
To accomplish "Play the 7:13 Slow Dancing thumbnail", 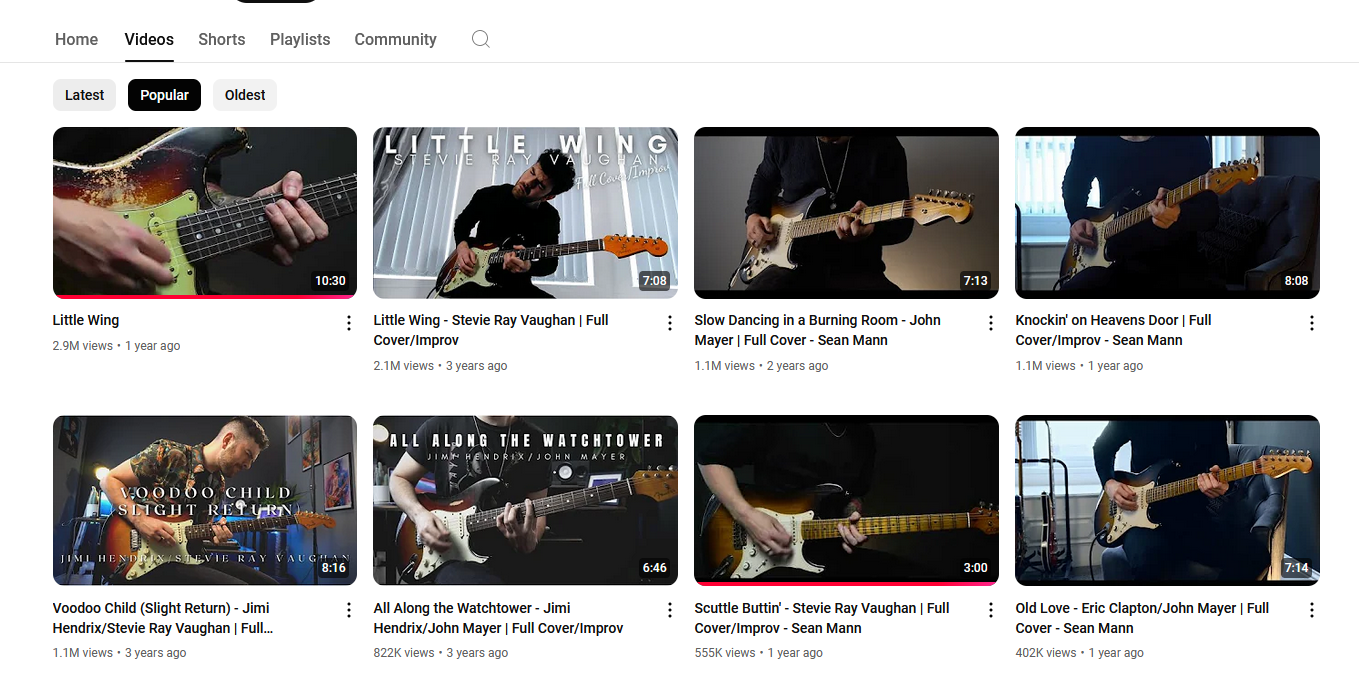I will coord(847,212).
